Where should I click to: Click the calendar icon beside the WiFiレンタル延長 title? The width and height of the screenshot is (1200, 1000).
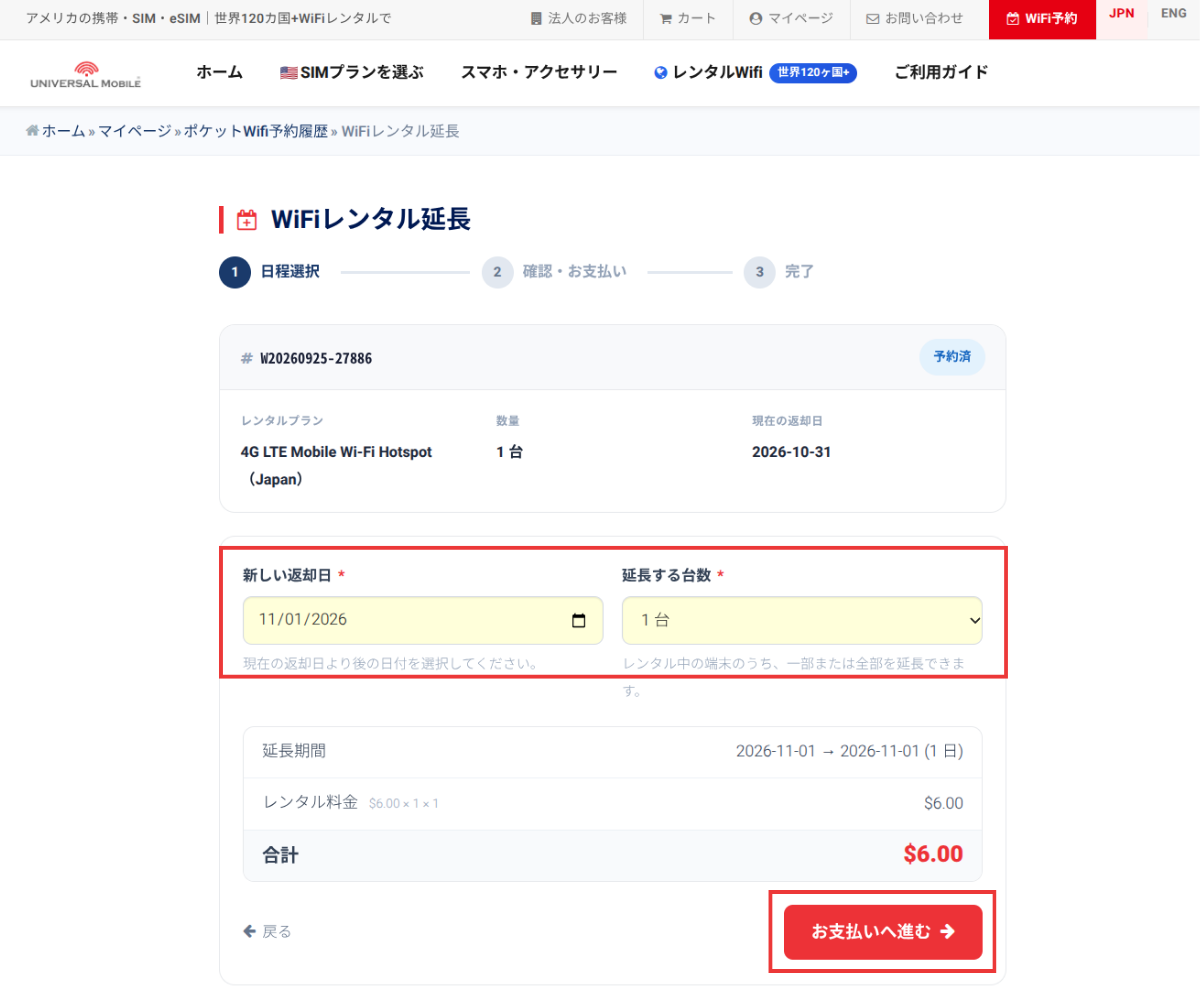[246, 220]
